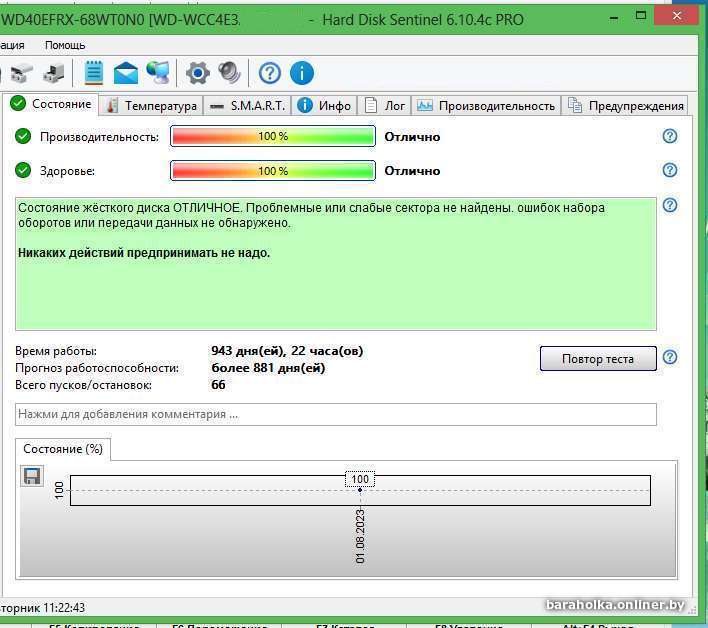This screenshot has width=708, height=628.
Task: Save the graph using the floppy icon
Action: coord(32,476)
